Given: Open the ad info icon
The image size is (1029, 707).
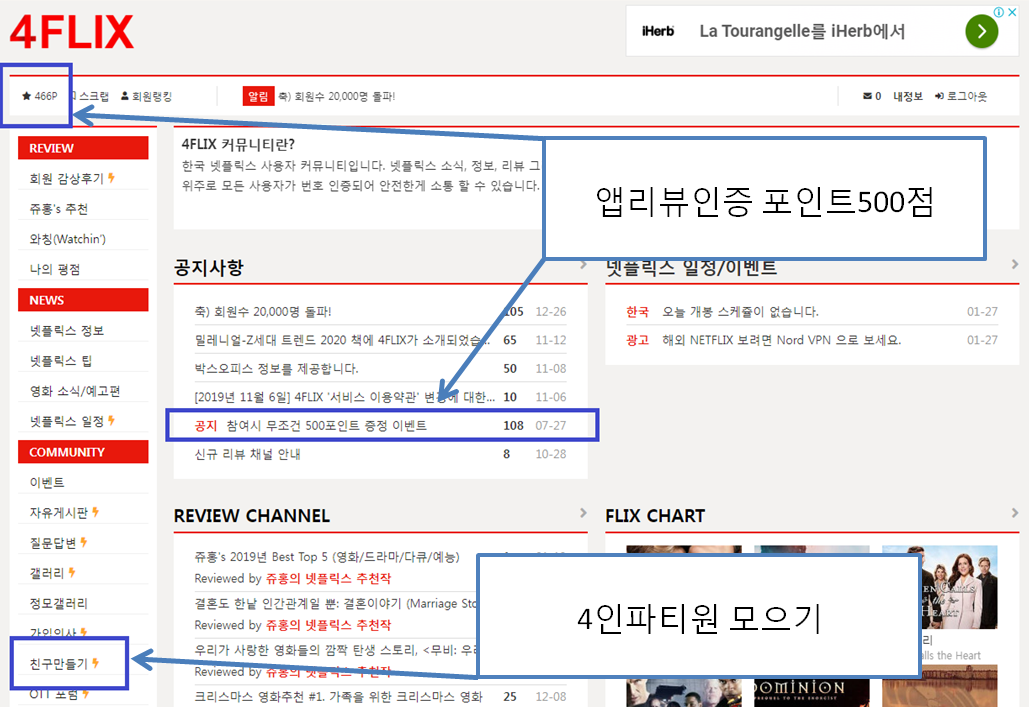Looking at the screenshot, I should click(x=999, y=12).
